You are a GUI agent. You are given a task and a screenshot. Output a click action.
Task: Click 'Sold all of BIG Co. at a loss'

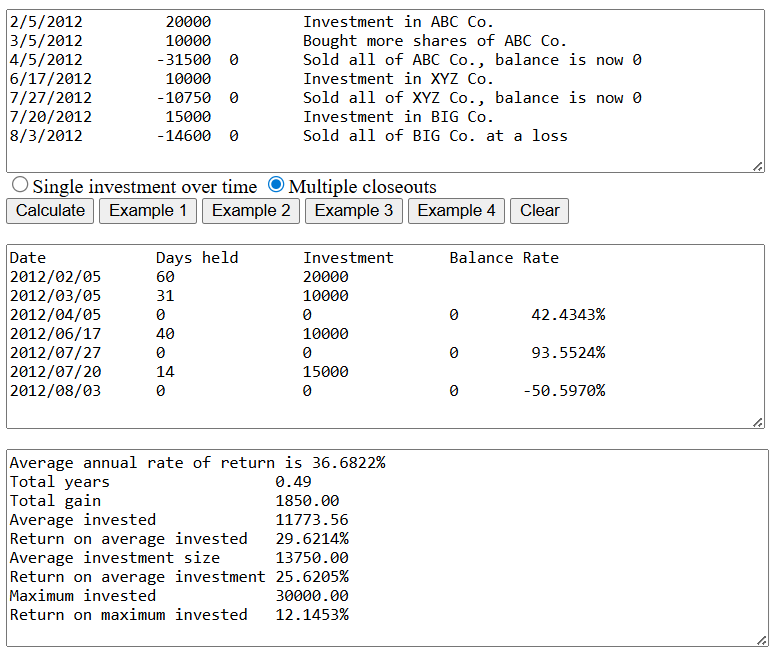point(435,136)
